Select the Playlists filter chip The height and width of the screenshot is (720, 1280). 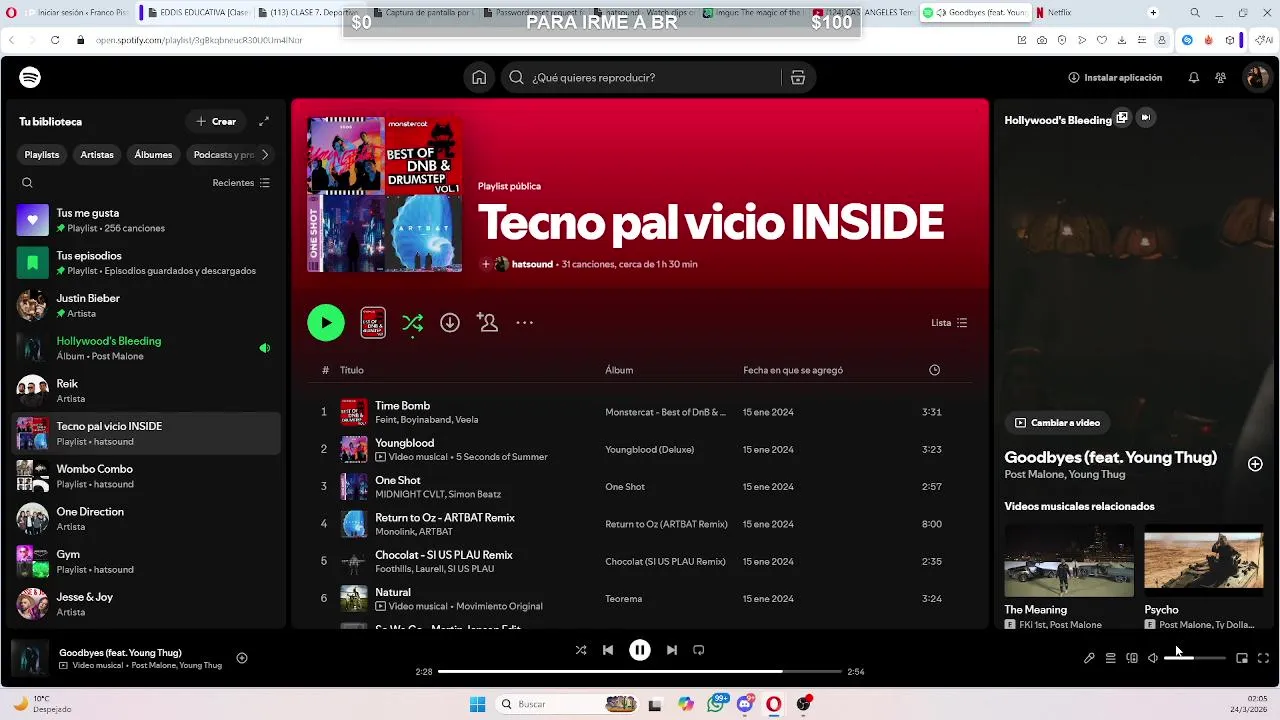[42, 155]
